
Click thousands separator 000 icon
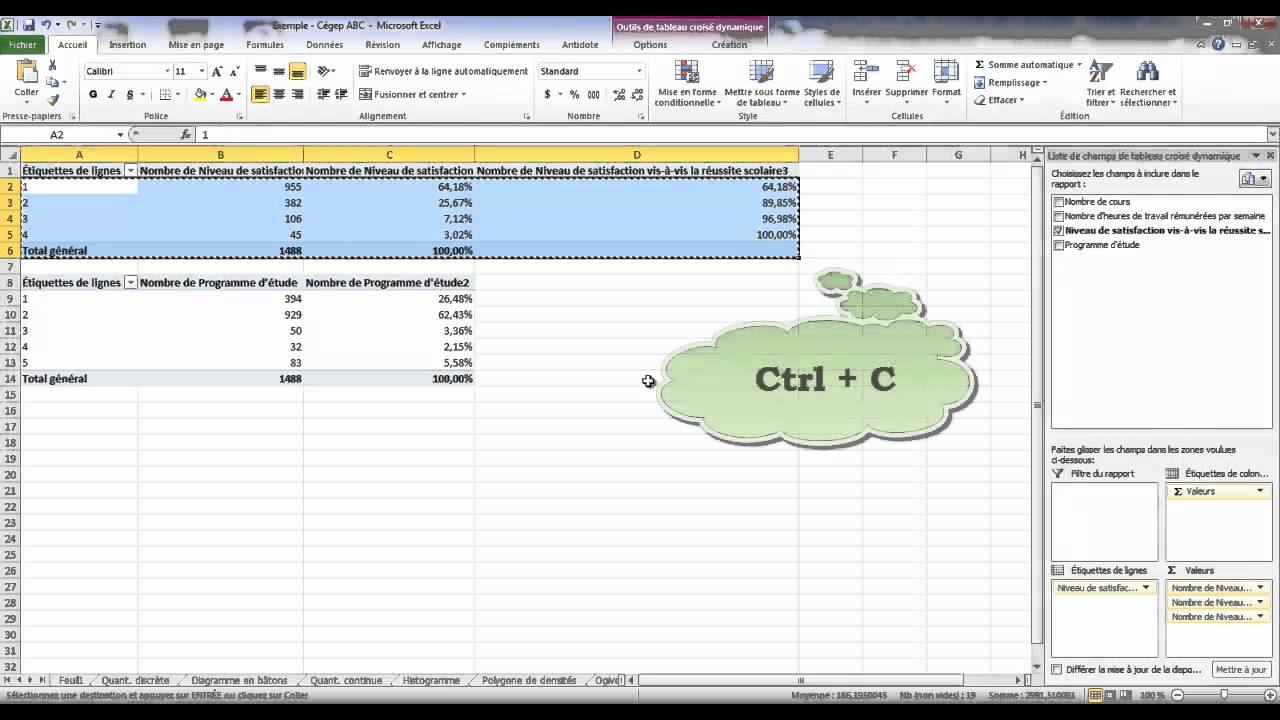[x=594, y=94]
